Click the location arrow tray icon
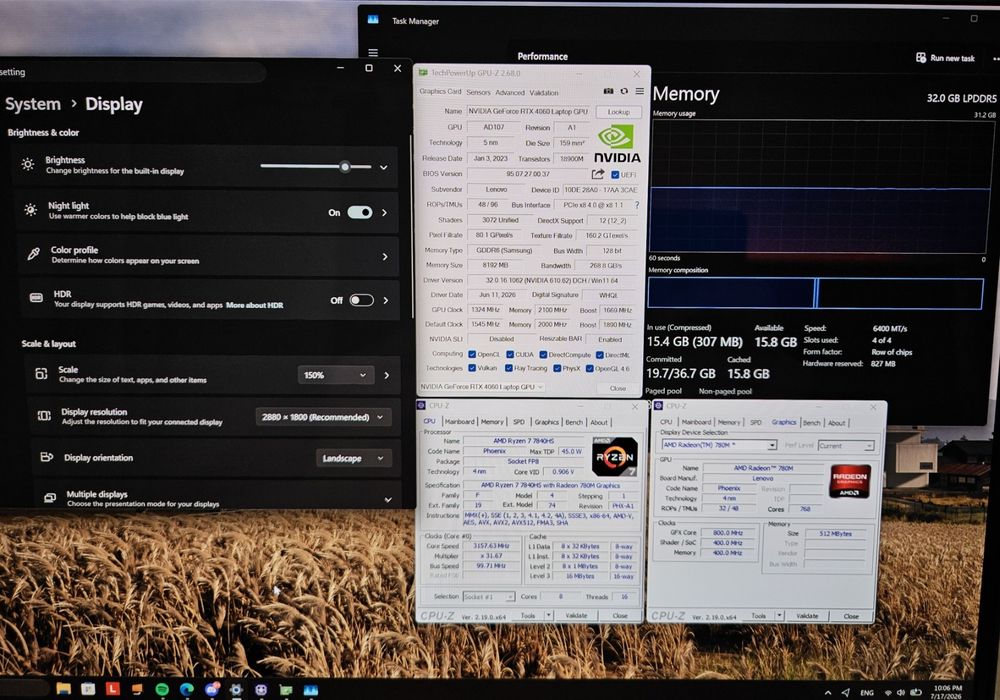This screenshot has height=700, width=1000. click(846, 692)
